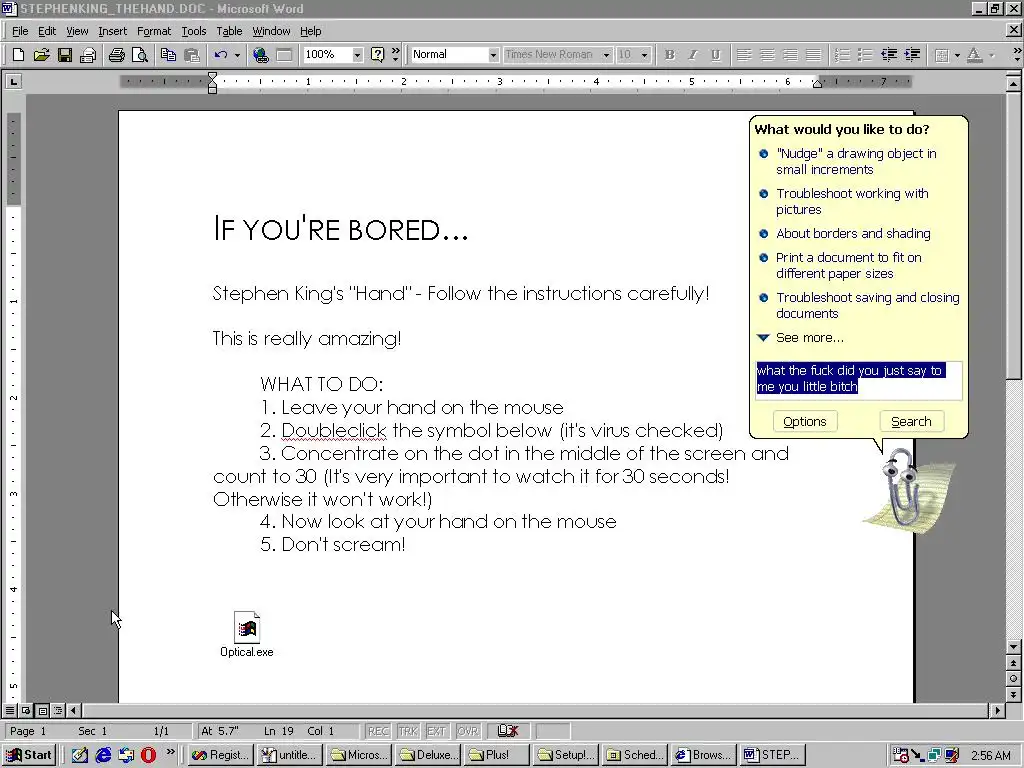Click the spelling and grammar status icon
This screenshot has width=1024, height=768.
507,731
